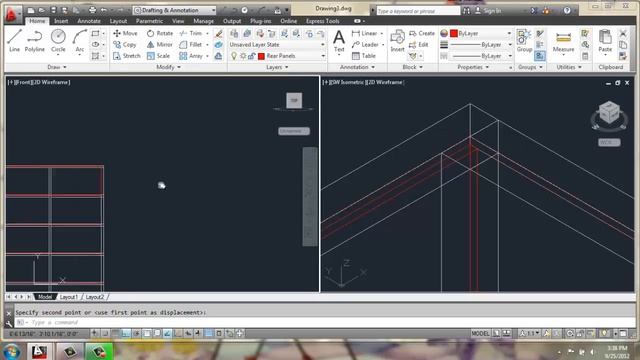Open the Unsaved Layer State dropdown
Image resolution: width=640 pixels, height=360 pixels.
coord(277,44)
